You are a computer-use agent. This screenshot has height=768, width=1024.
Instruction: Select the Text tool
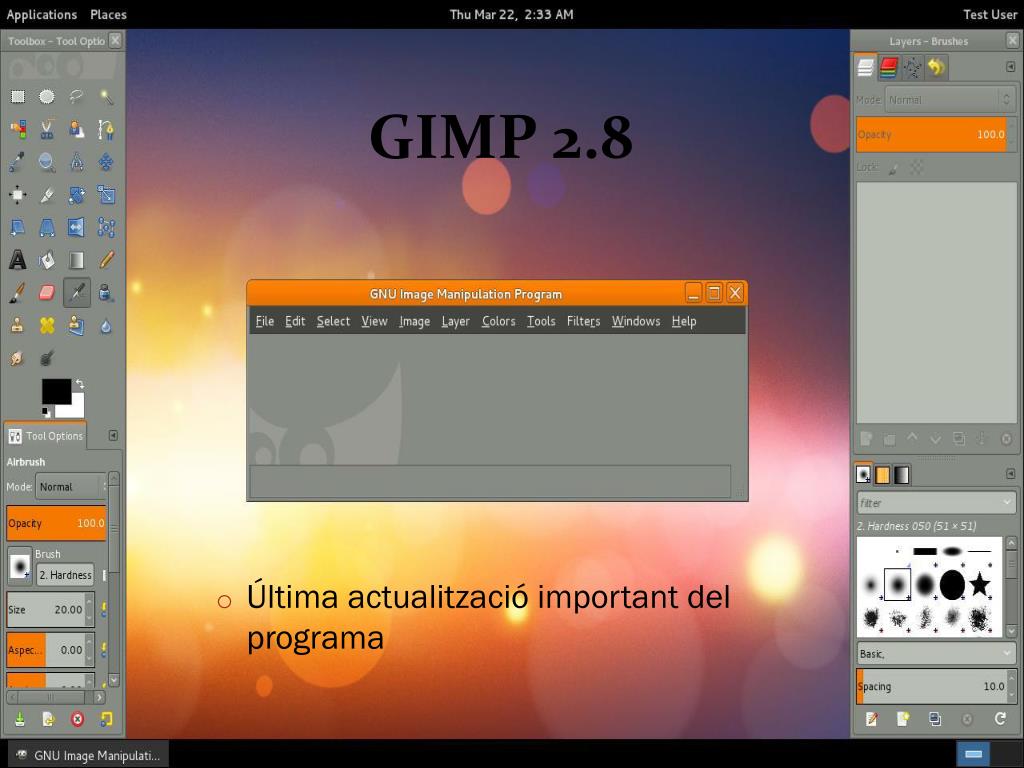pos(18,260)
